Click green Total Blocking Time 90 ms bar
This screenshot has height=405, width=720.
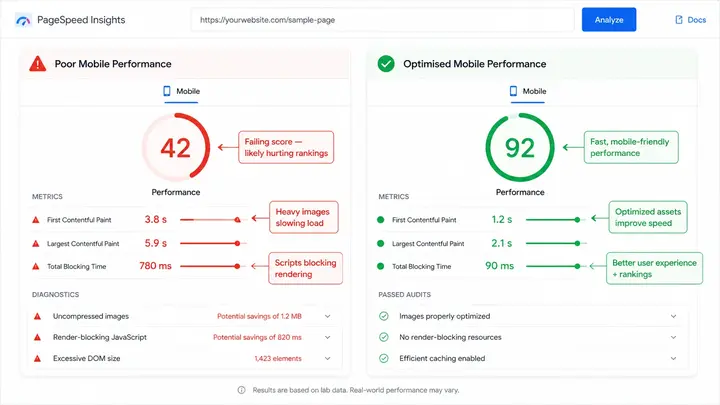tap(554, 266)
